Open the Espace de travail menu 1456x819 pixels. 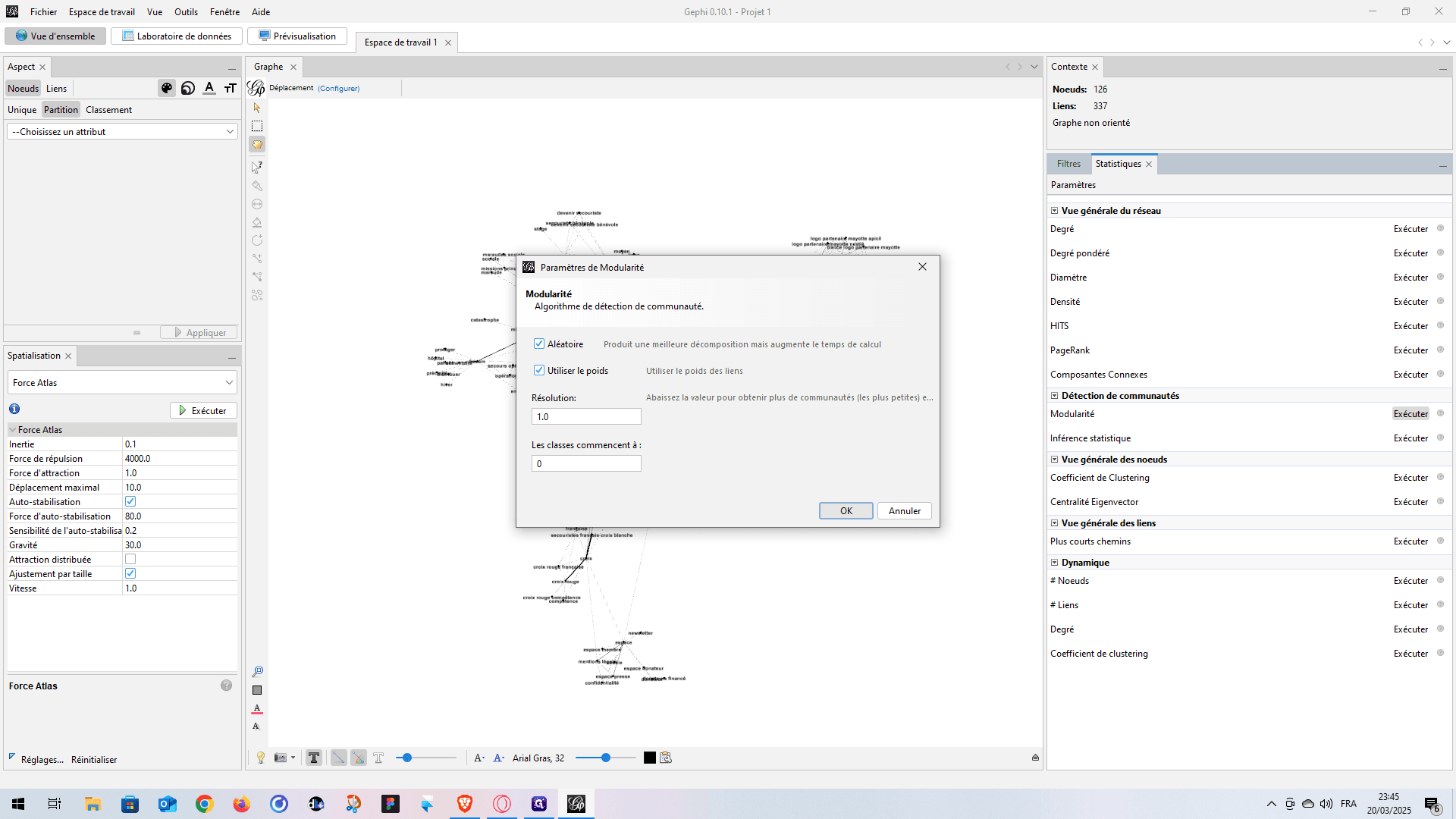[102, 11]
